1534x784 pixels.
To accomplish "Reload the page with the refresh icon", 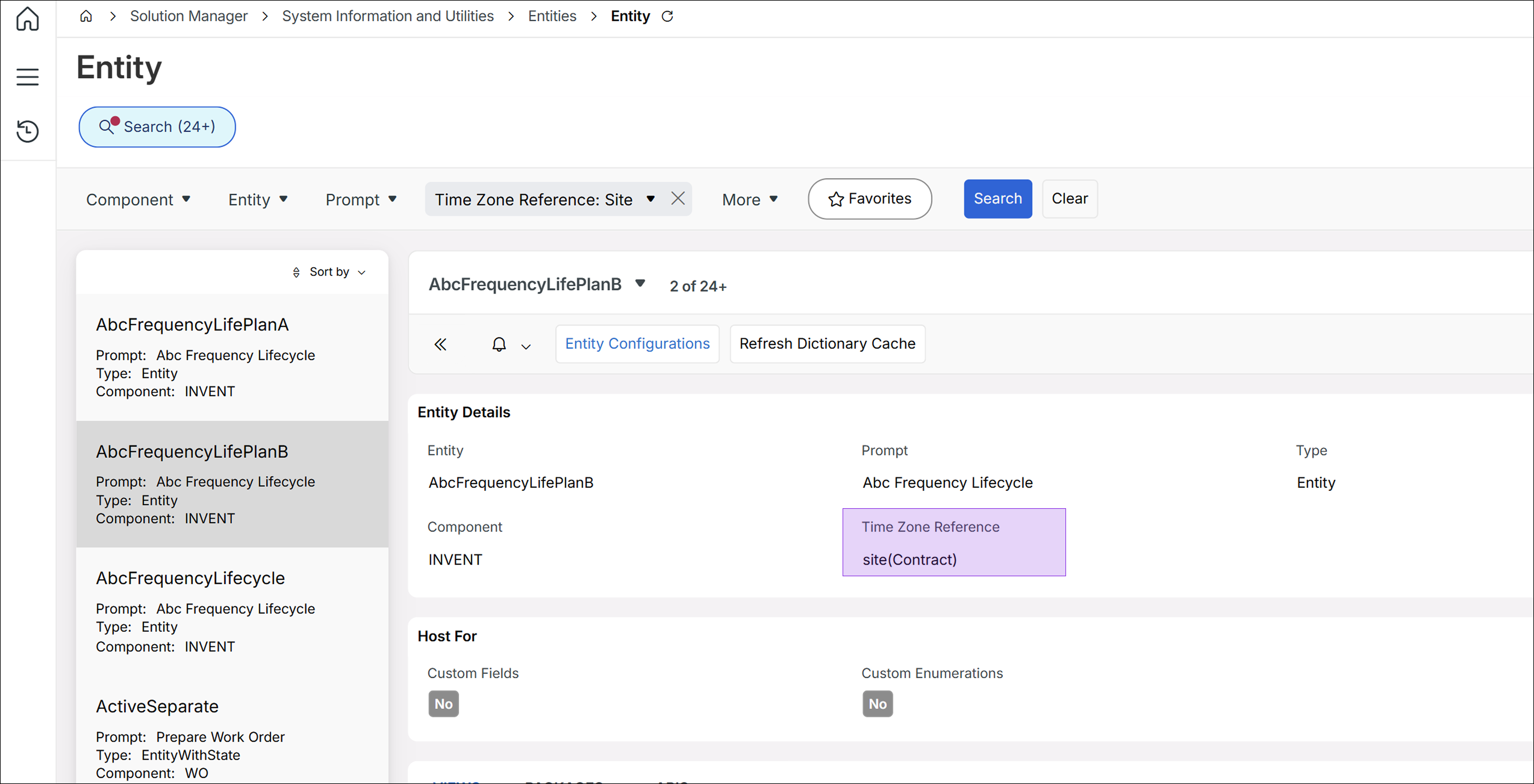I will [668, 16].
